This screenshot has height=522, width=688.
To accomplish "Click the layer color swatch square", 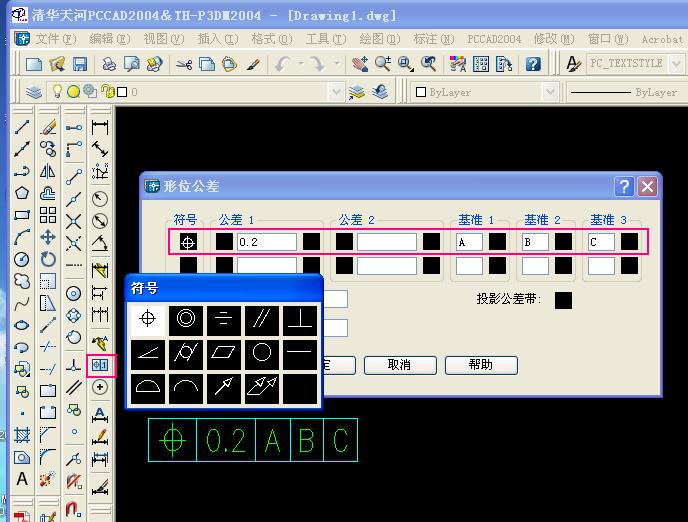I will click(122, 92).
